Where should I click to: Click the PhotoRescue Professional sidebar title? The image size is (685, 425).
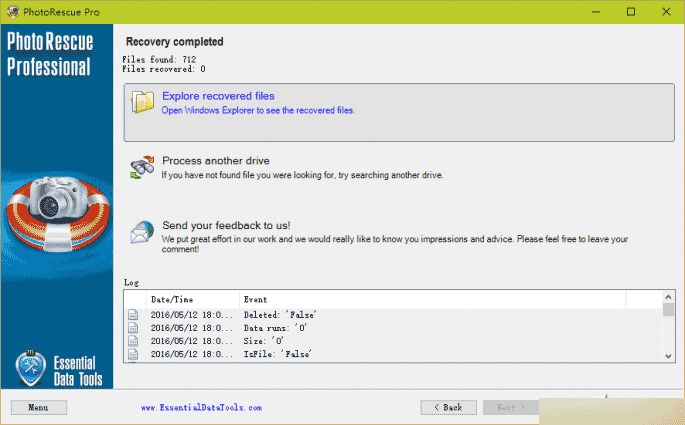coord(49,55)
